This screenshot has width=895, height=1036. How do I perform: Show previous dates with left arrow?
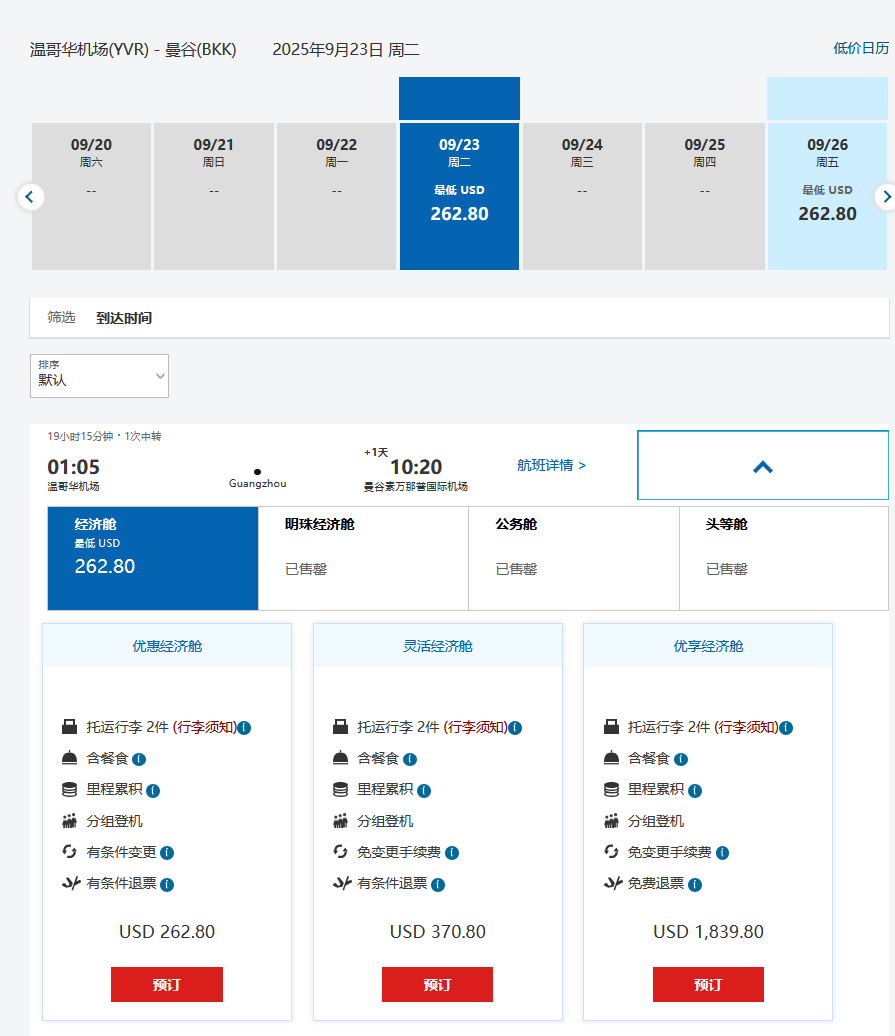tap(30, 197)
